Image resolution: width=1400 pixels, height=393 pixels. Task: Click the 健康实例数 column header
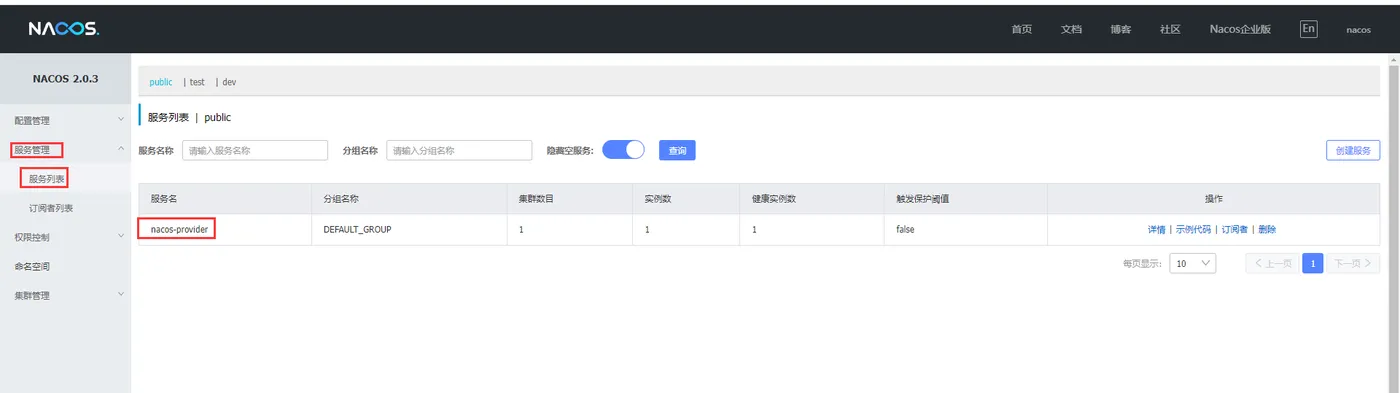pyautogui.click(x=811, y=199)
